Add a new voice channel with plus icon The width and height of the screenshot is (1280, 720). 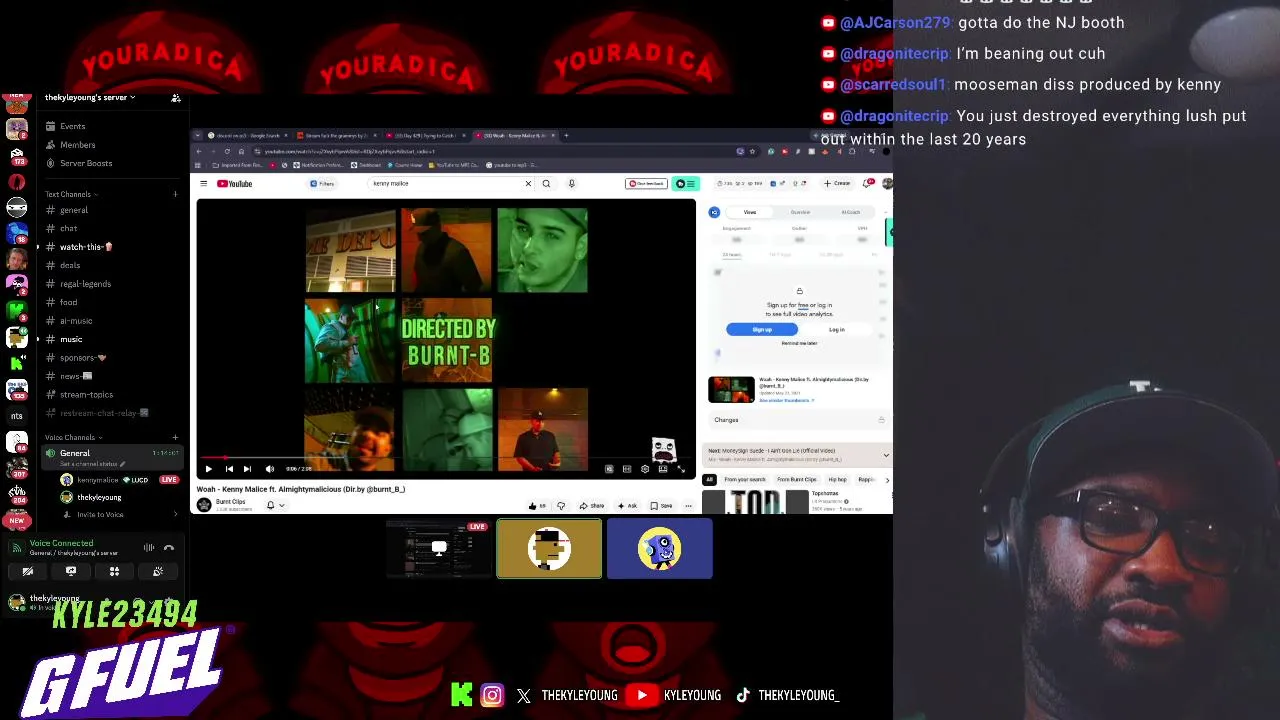175,437
